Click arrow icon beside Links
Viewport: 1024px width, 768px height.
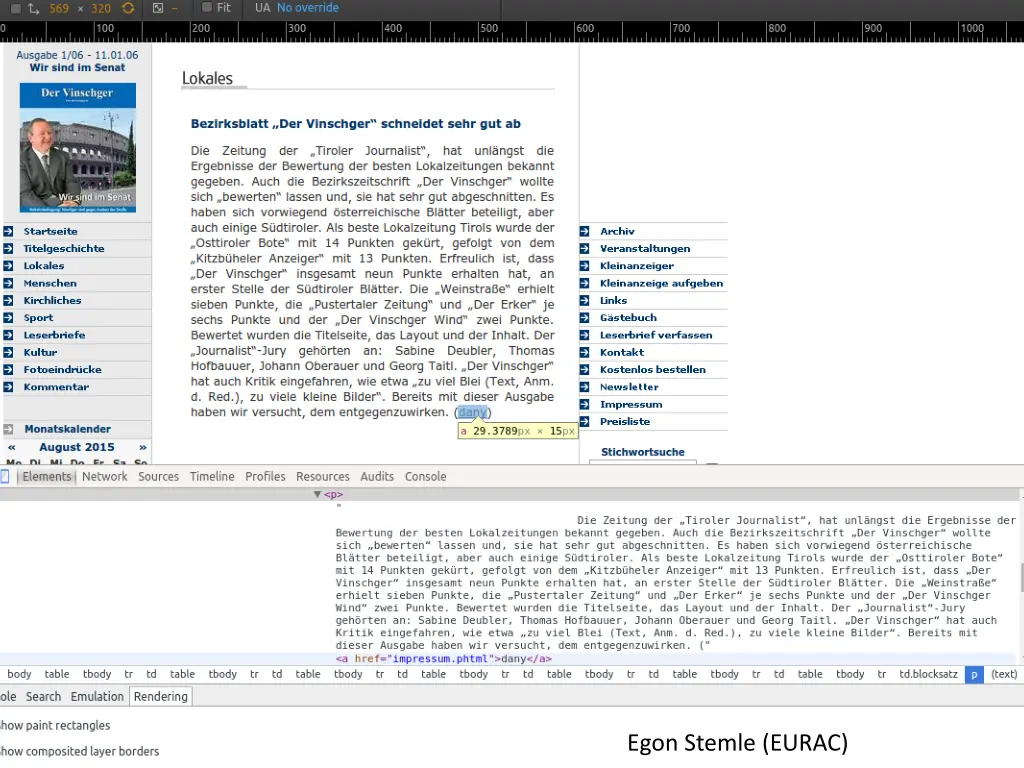[584, 300]
